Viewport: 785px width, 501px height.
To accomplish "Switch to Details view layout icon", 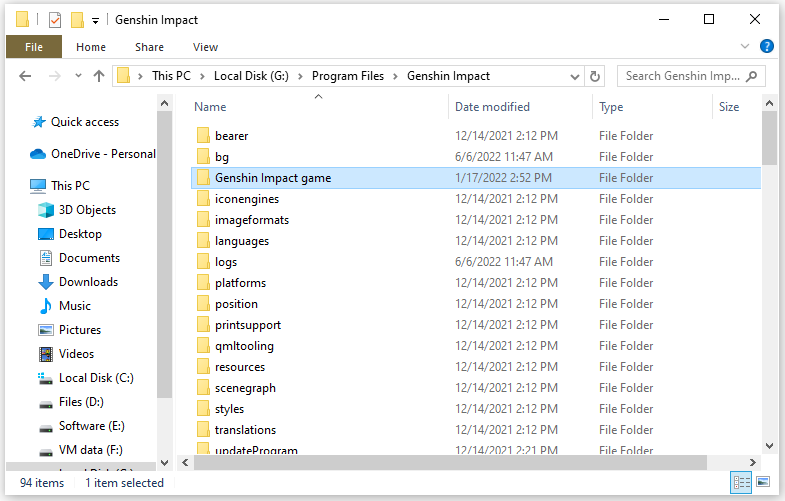I will point(741,482).
